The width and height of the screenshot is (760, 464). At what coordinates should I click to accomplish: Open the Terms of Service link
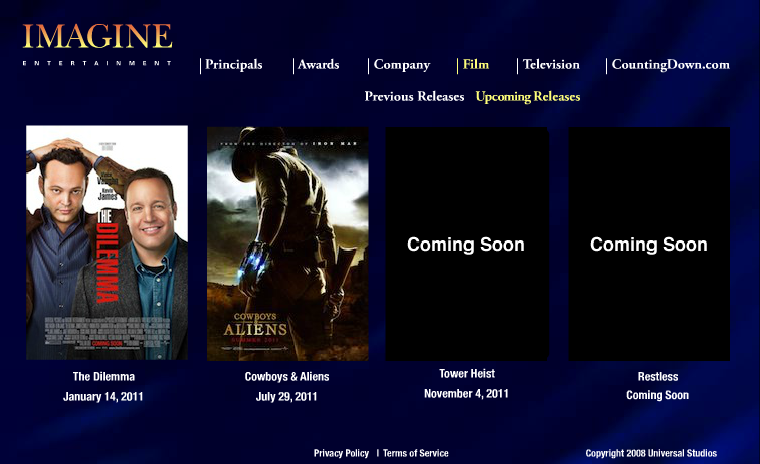[x=415, y=453]
